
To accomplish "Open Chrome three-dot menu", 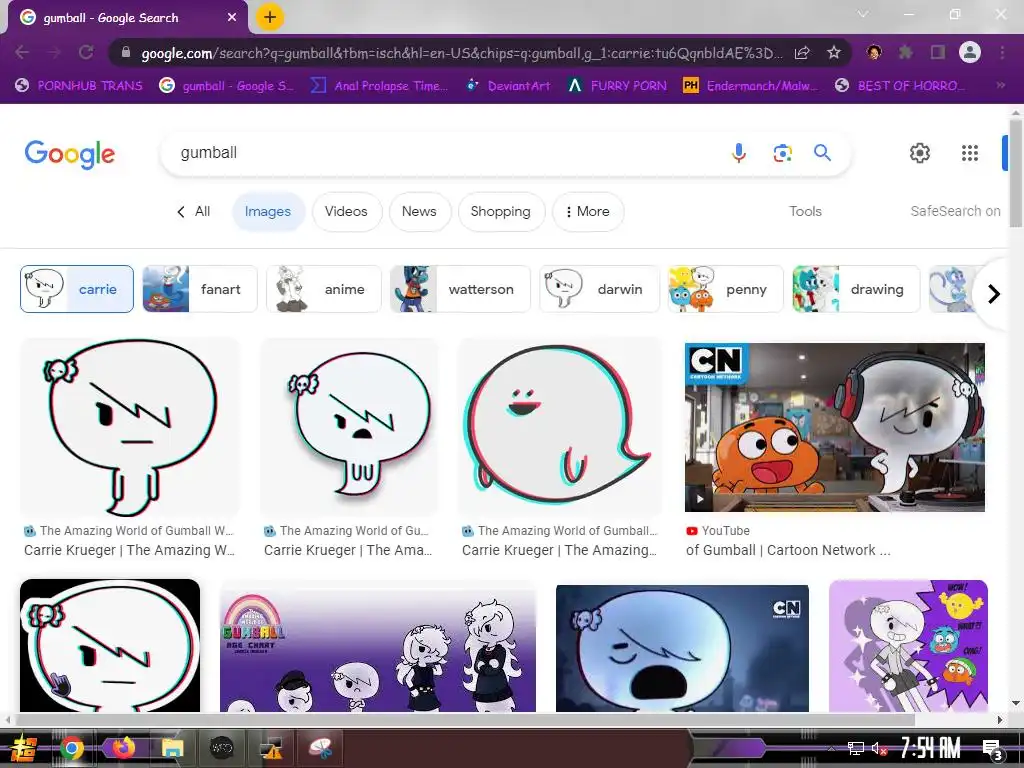I will (x=1002, y=52).
